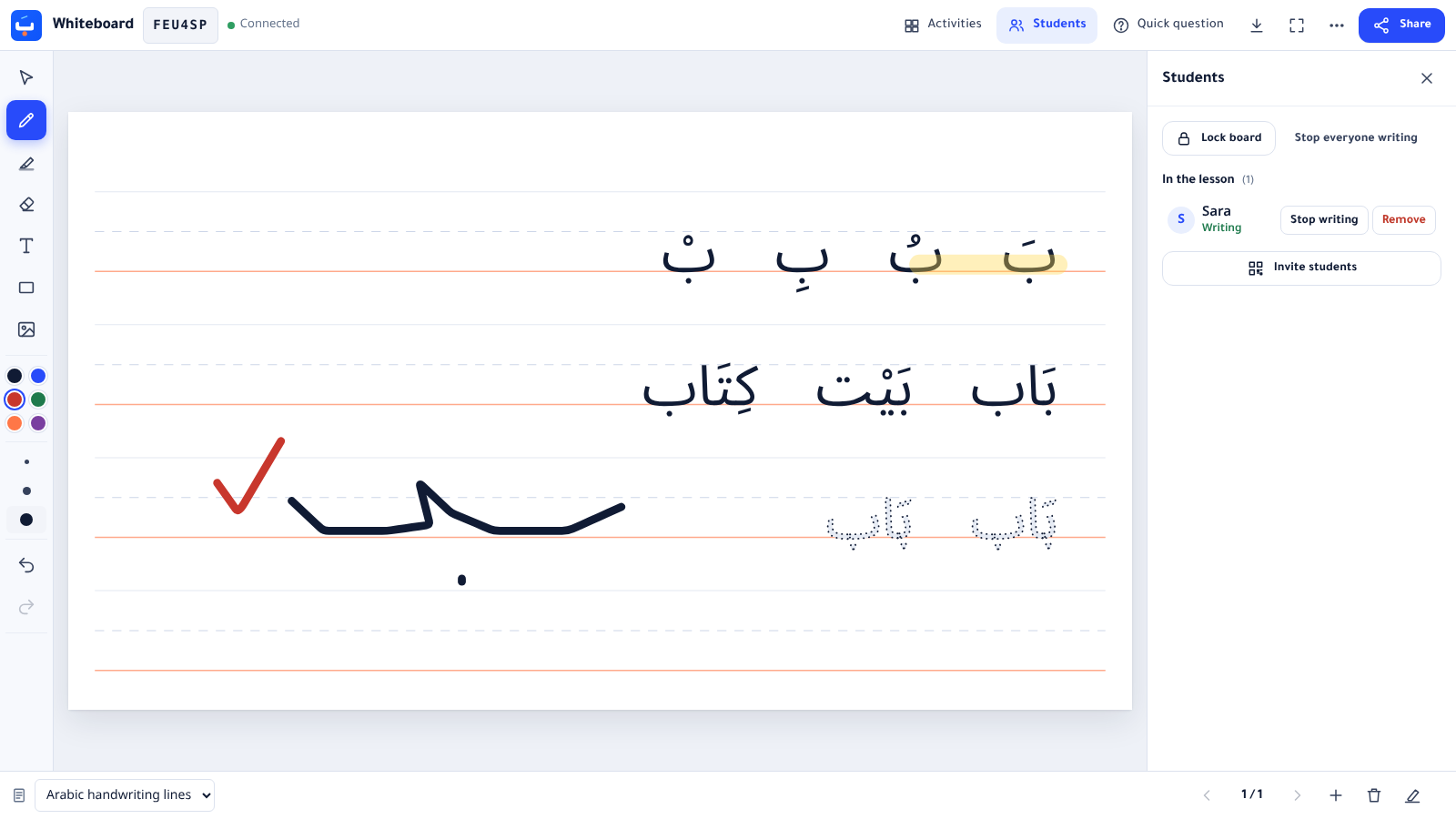The width and height of the screenshot is (1456, 819).
Task: Click the Share button
Action: click(x=1401, y=25)
